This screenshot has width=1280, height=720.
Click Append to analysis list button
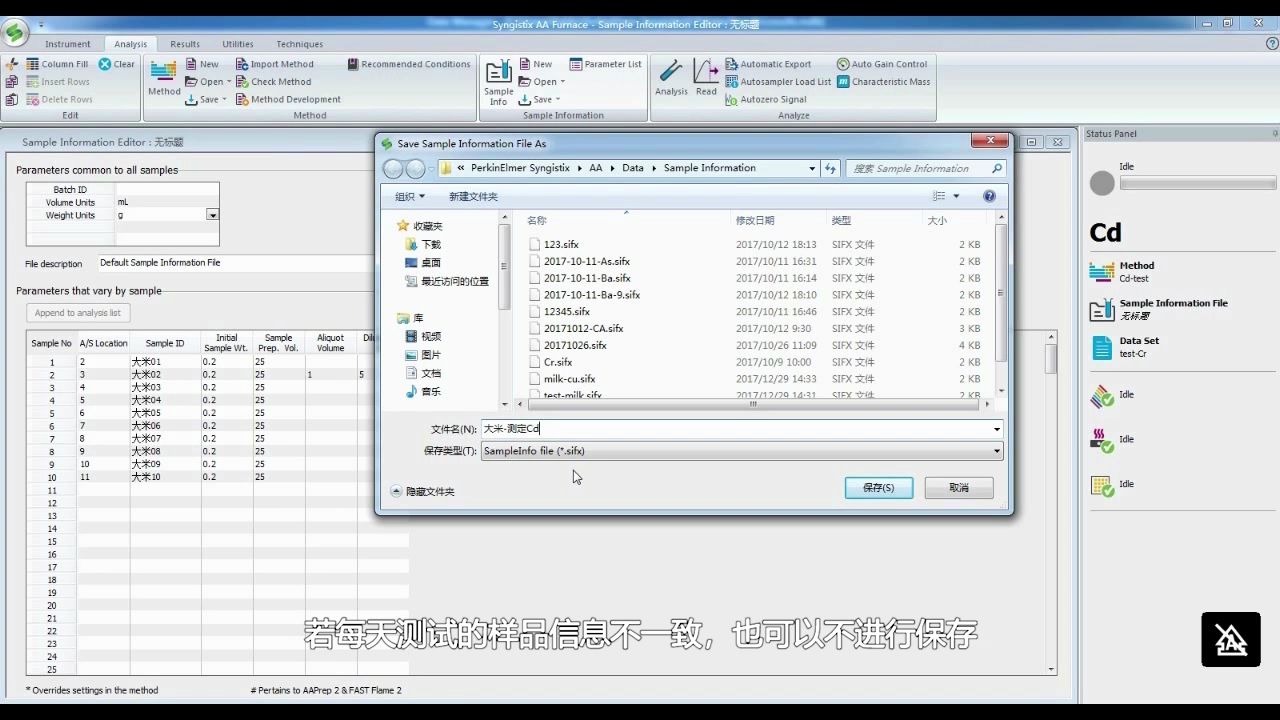(x=78, y=313)
